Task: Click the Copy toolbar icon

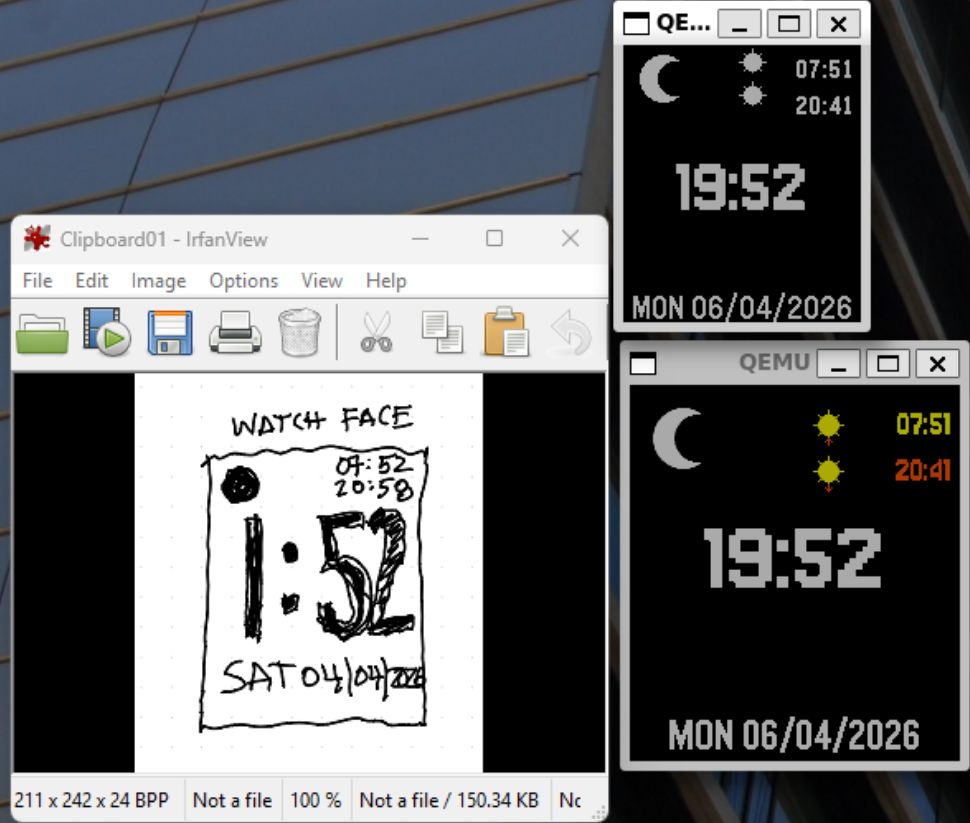Action: (x=441, y=333)
